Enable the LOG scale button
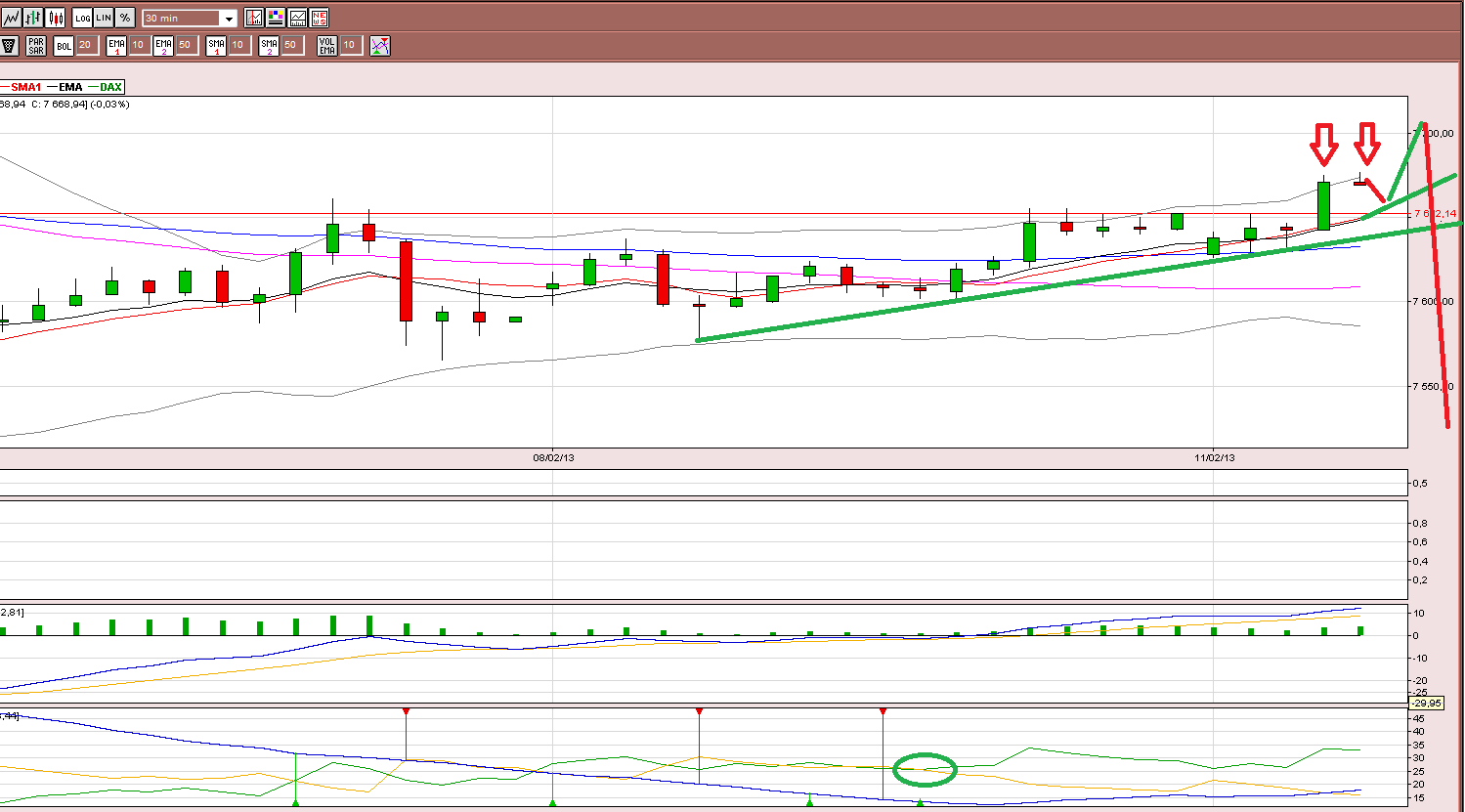The height and width of the screenshot is (812, 1465). 82,18
